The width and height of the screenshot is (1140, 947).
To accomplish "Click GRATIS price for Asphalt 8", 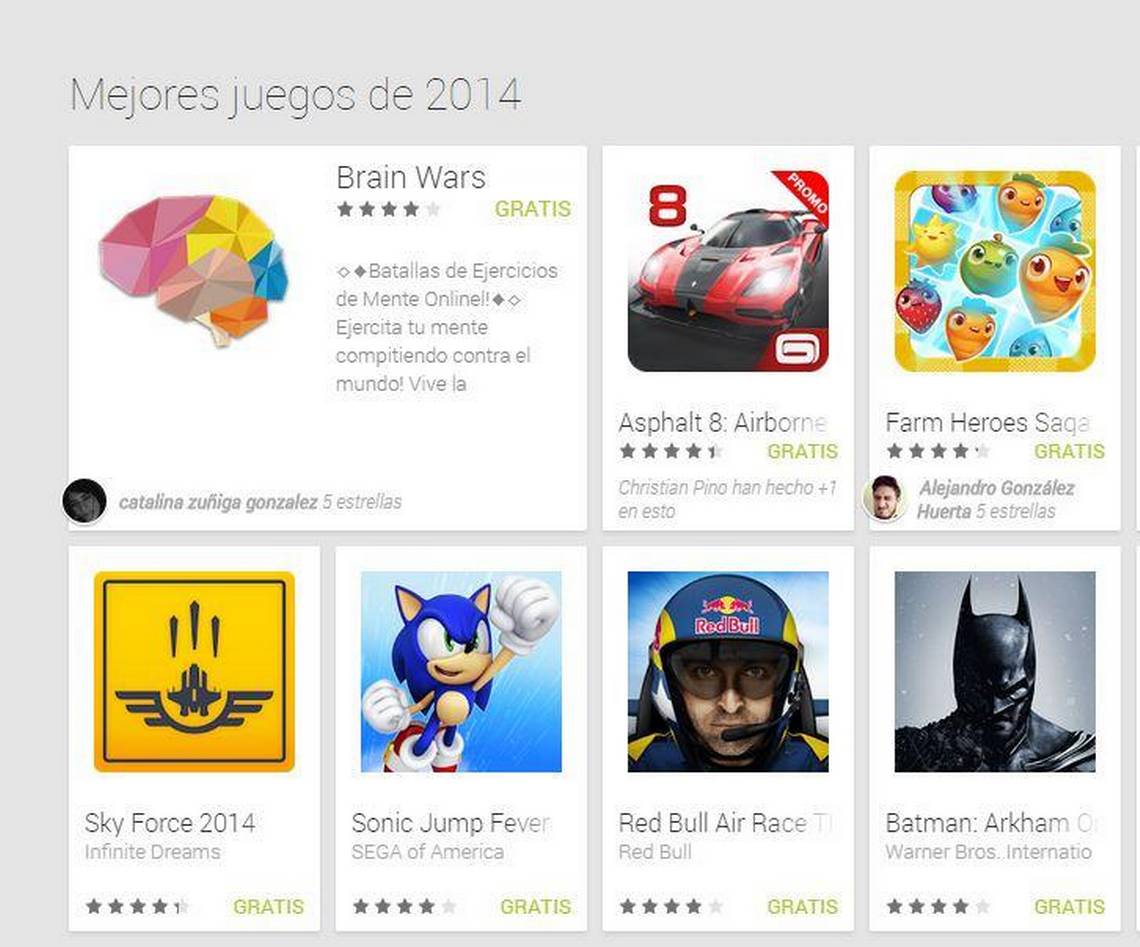I will pos(803,451).
